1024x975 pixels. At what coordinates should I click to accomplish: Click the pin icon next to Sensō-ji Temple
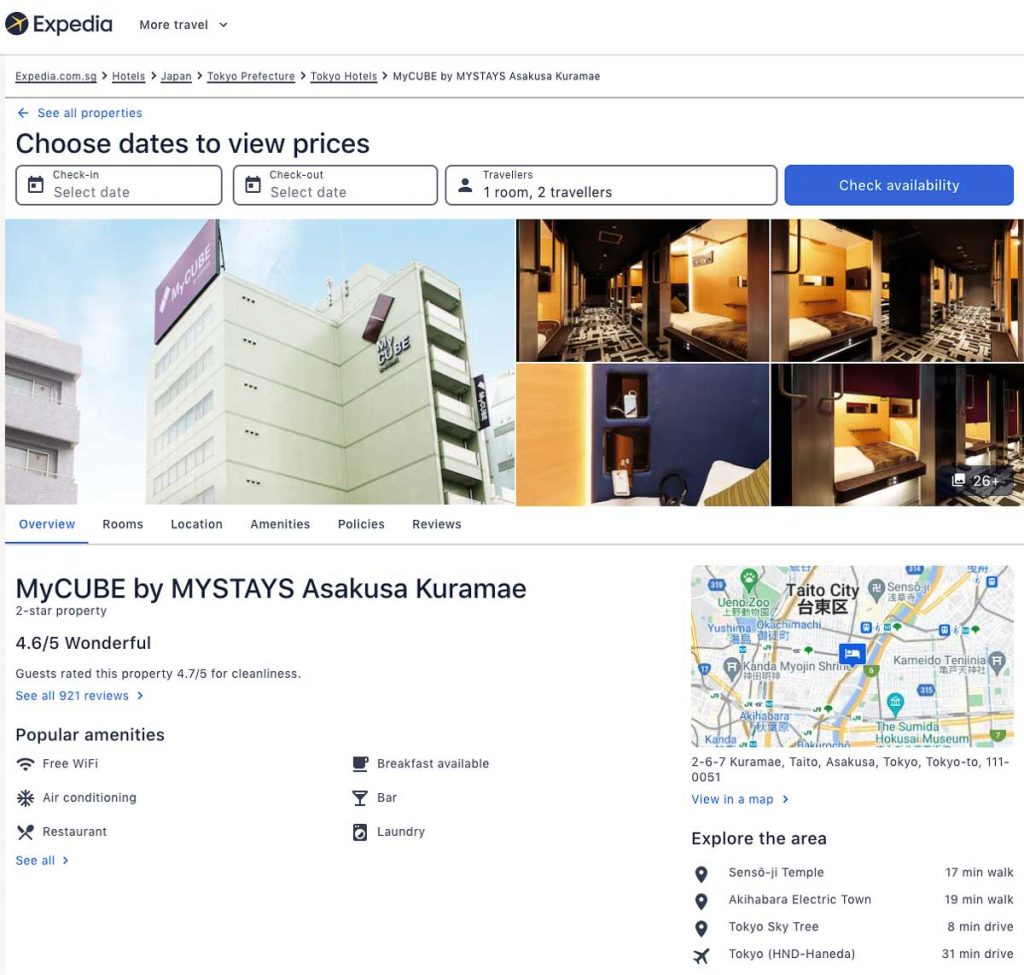coord(701,874)
